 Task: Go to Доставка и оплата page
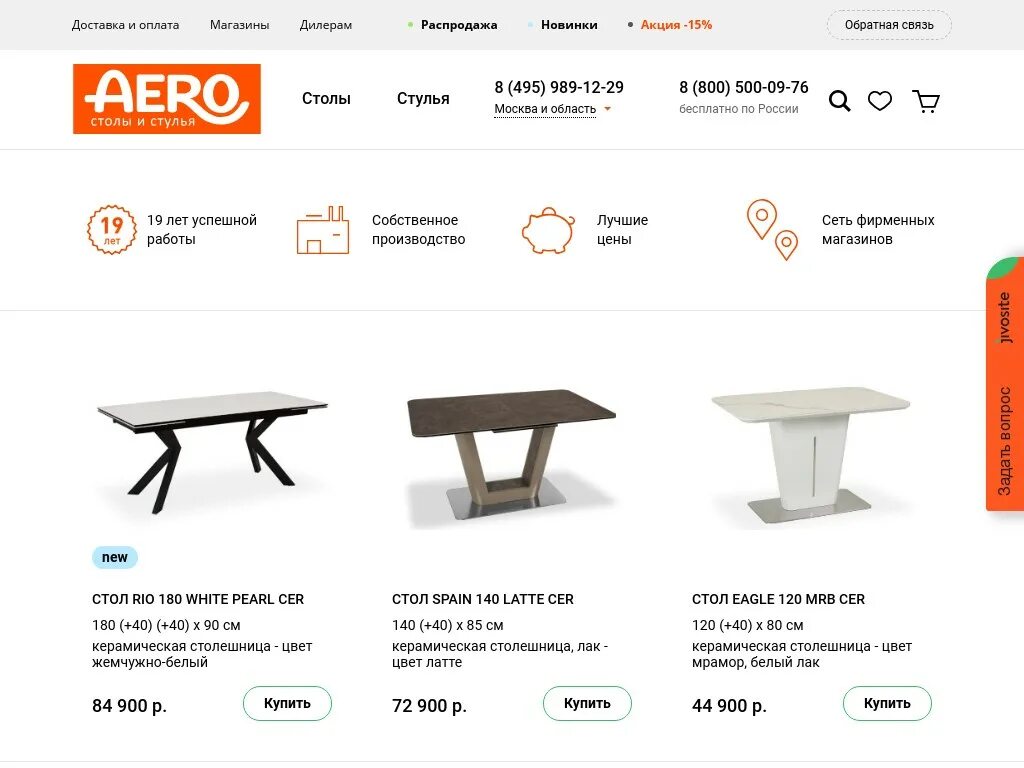click(x=125, y=25)
